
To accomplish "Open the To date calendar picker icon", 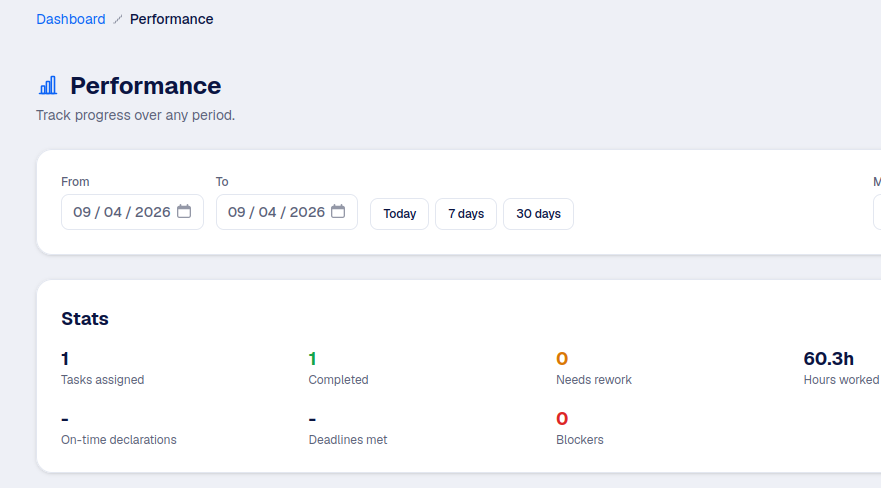I will click(x=338, y=211).
